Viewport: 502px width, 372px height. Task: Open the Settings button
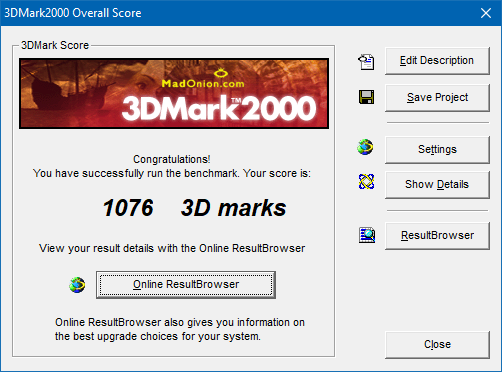(437, 149)
